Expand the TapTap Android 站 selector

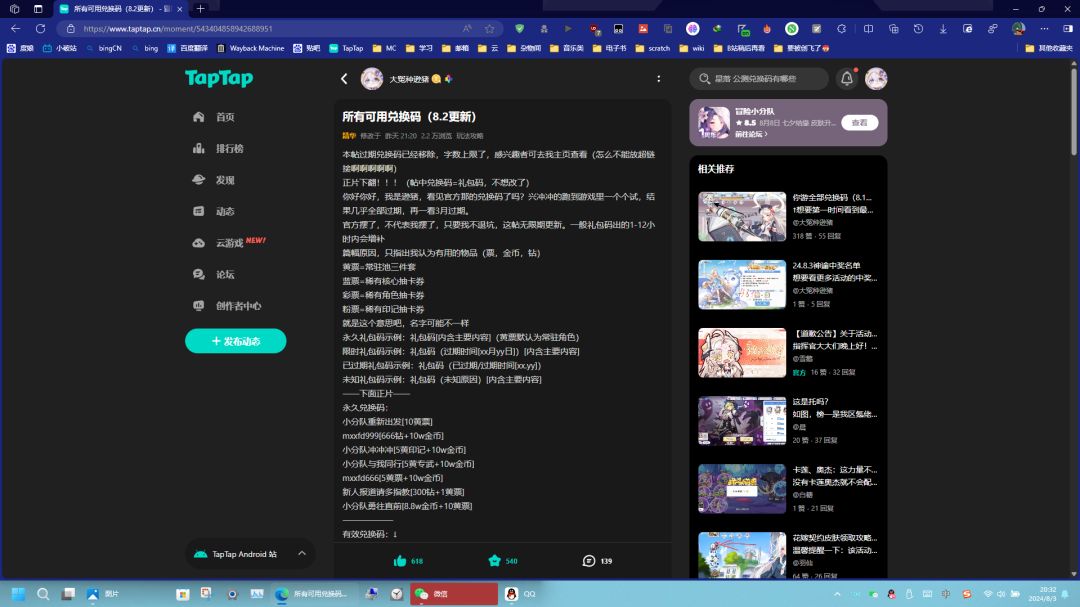pyautogui.click(x=250, y=554)
